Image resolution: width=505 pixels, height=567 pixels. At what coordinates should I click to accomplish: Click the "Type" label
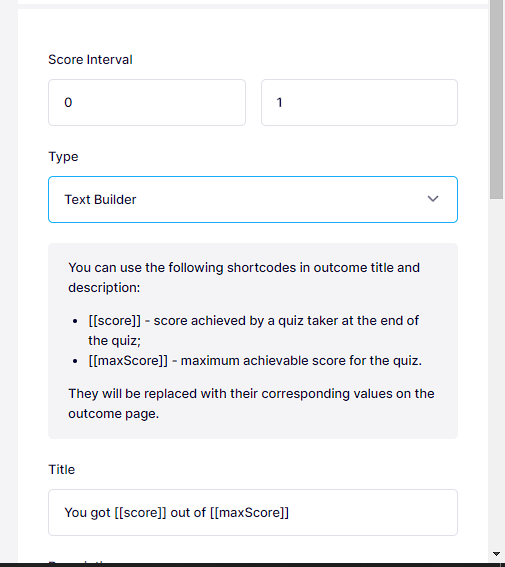[63, 157]
